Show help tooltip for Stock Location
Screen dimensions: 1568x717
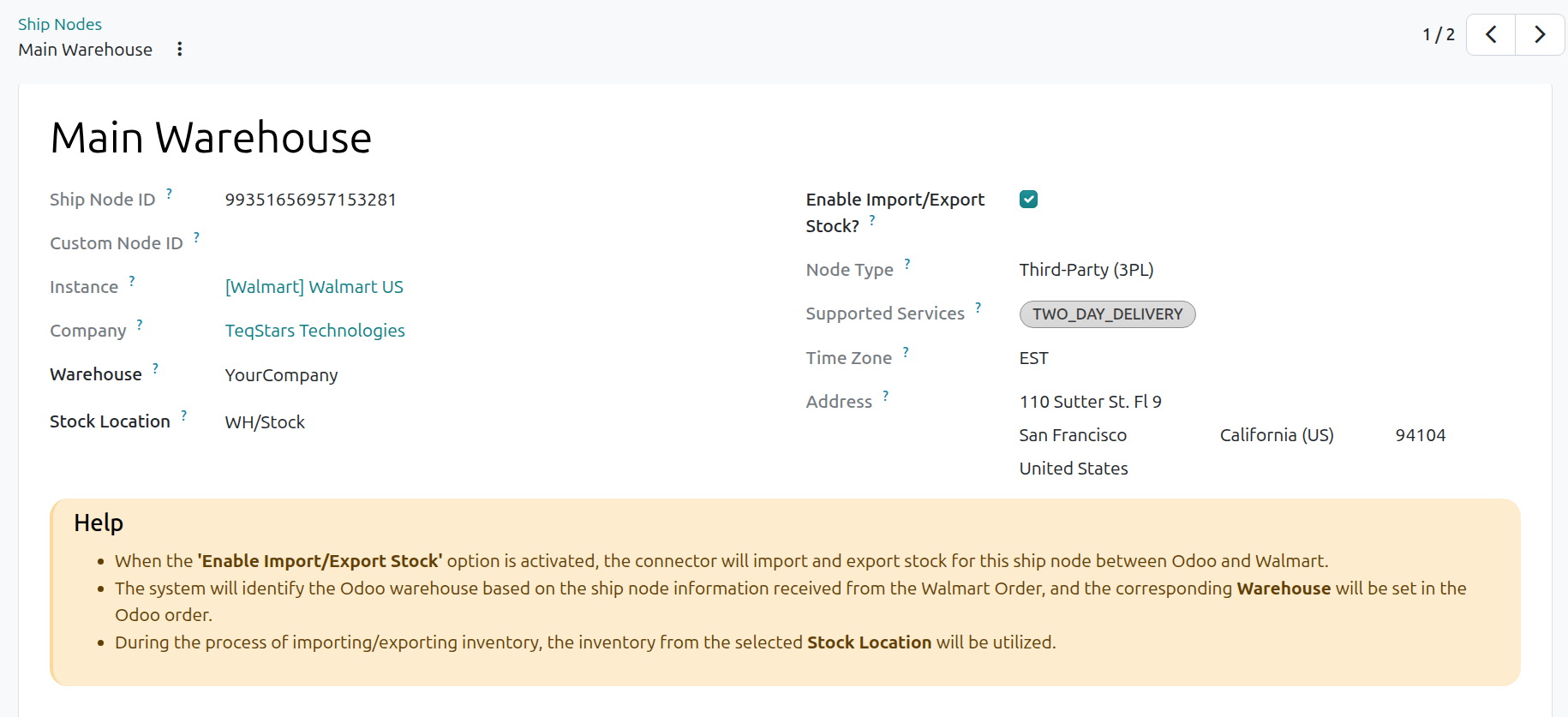coord(184,415)
